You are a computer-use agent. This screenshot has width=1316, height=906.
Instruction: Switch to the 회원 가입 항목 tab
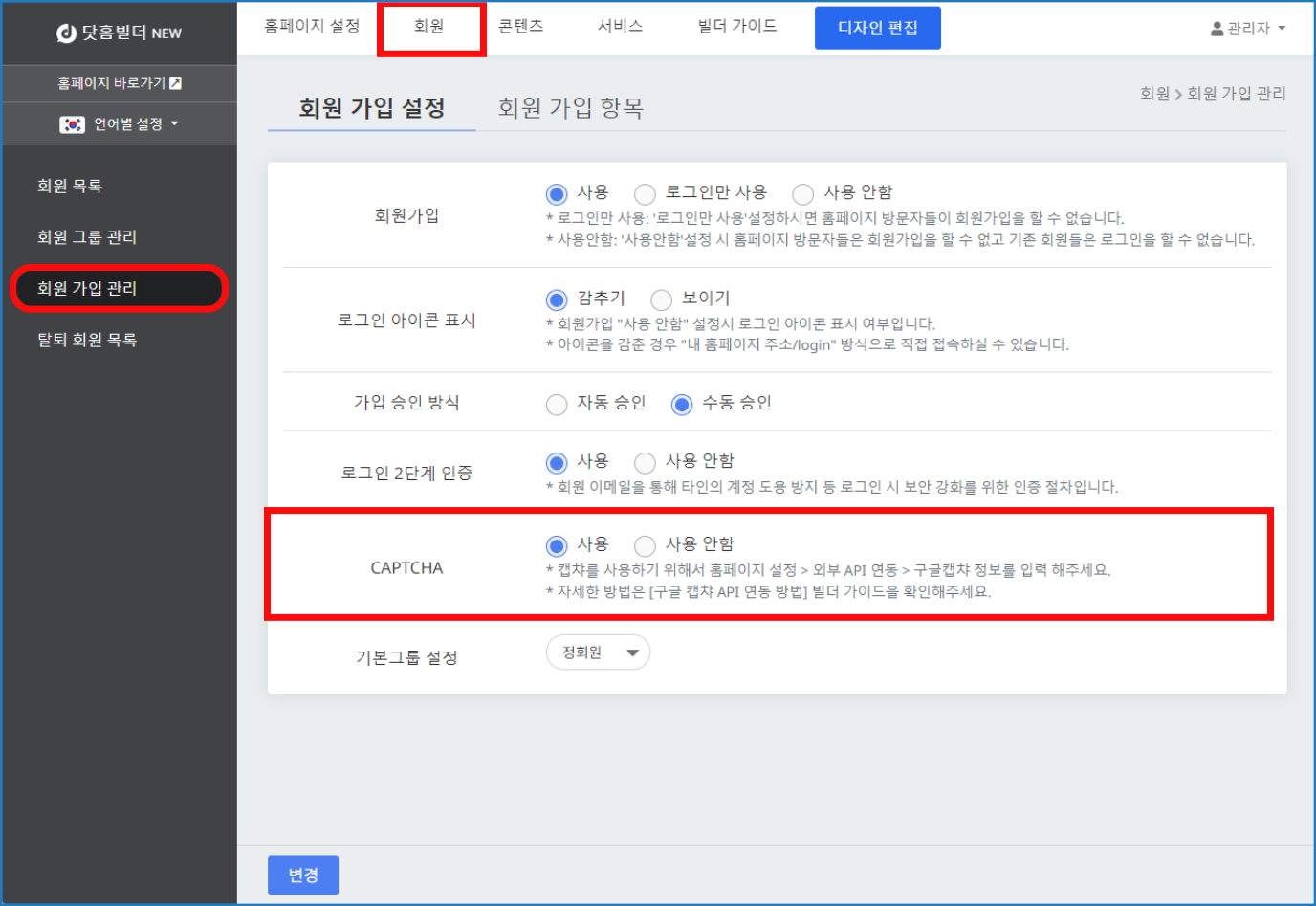pyautogui.click(x=570, y=108)
